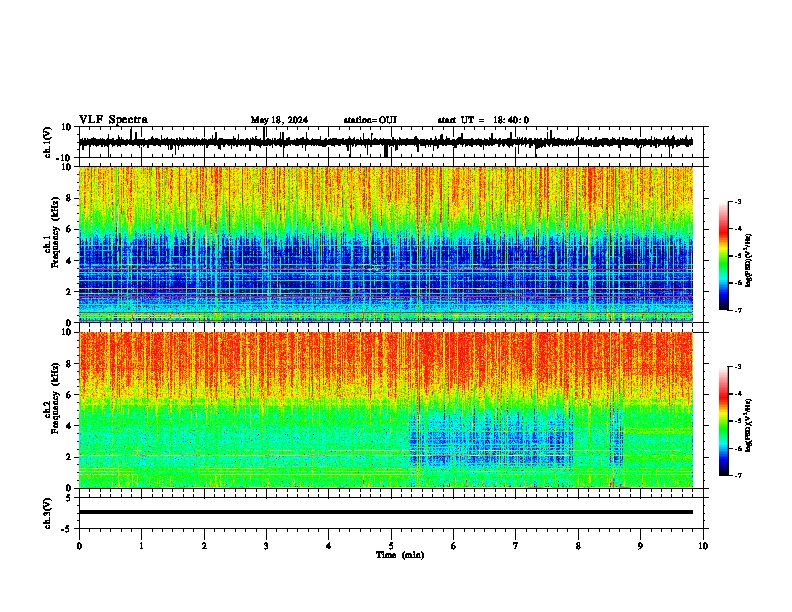The width and height of the screenshot is (792, 612).
Task: Click the "-3" label atop ch.1 colorbar
Action: point(737,201)
